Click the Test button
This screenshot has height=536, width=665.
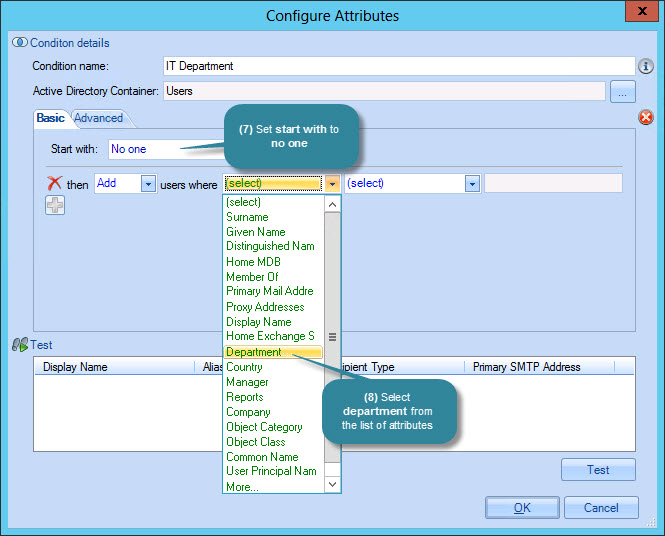click(598, 470)
